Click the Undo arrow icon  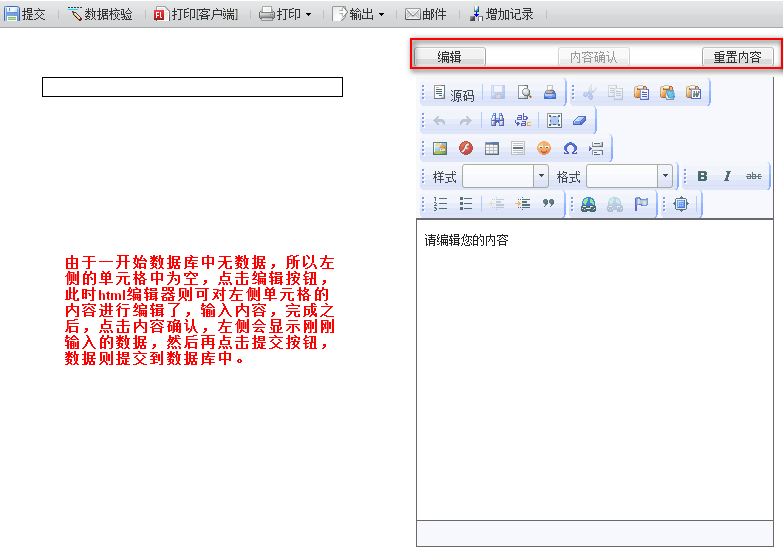pos(439,120)
